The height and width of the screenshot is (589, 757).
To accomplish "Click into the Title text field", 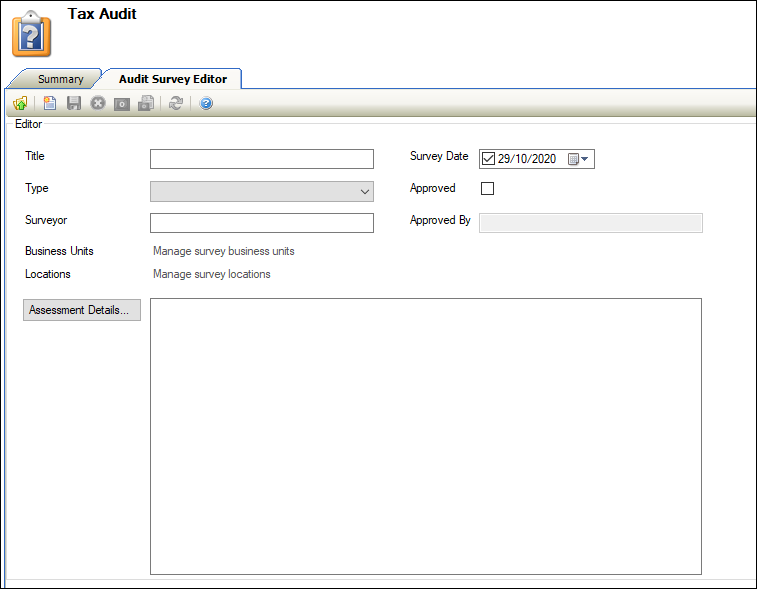I will [261, 159].
